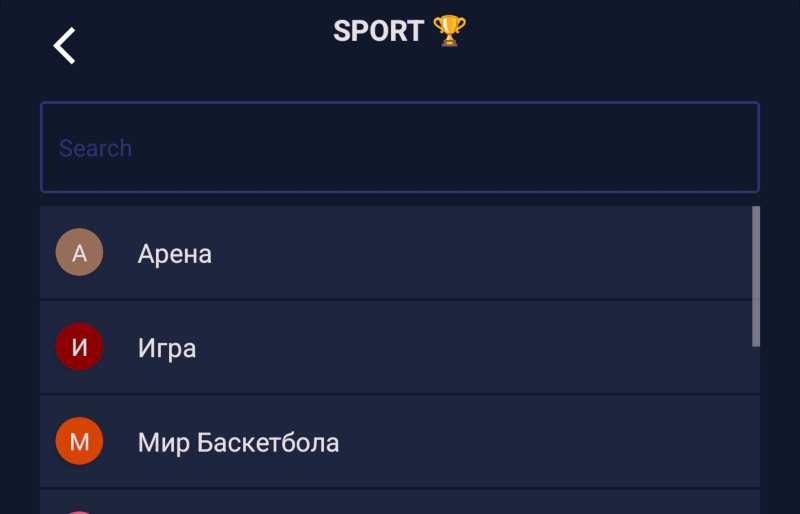Click the SPORT header title
The width and height of the screenshot is (800, 514).
point(379,31)
